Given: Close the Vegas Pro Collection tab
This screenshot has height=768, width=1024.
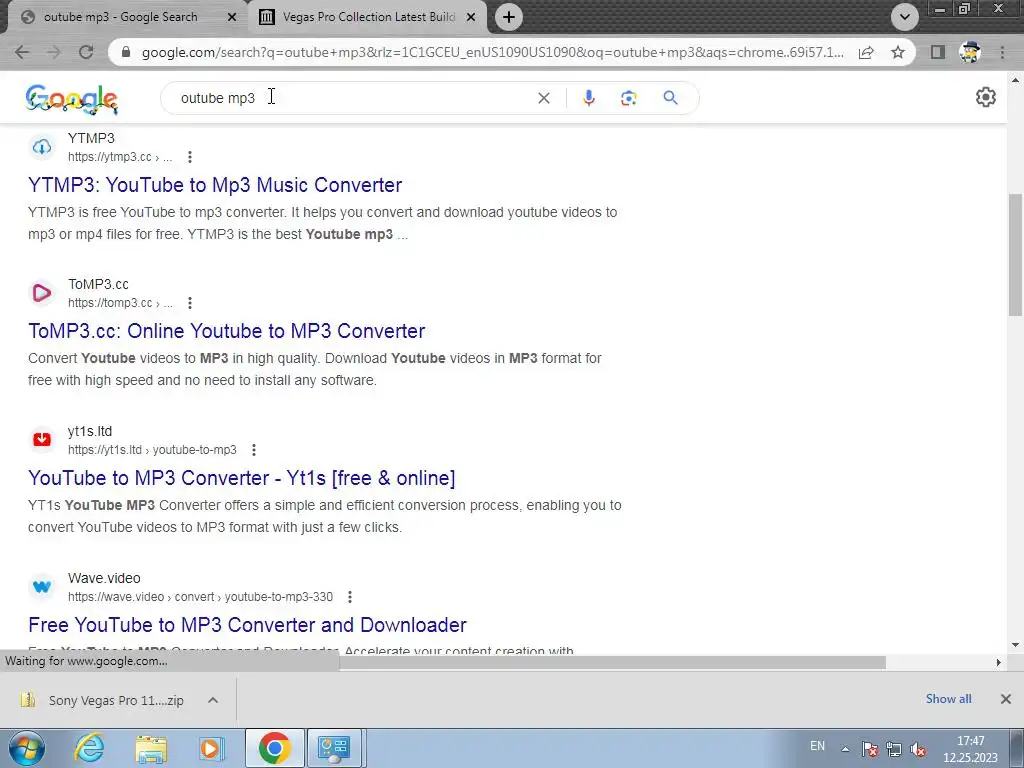Looking at the screenshot, I should click(x=471, y=17).
